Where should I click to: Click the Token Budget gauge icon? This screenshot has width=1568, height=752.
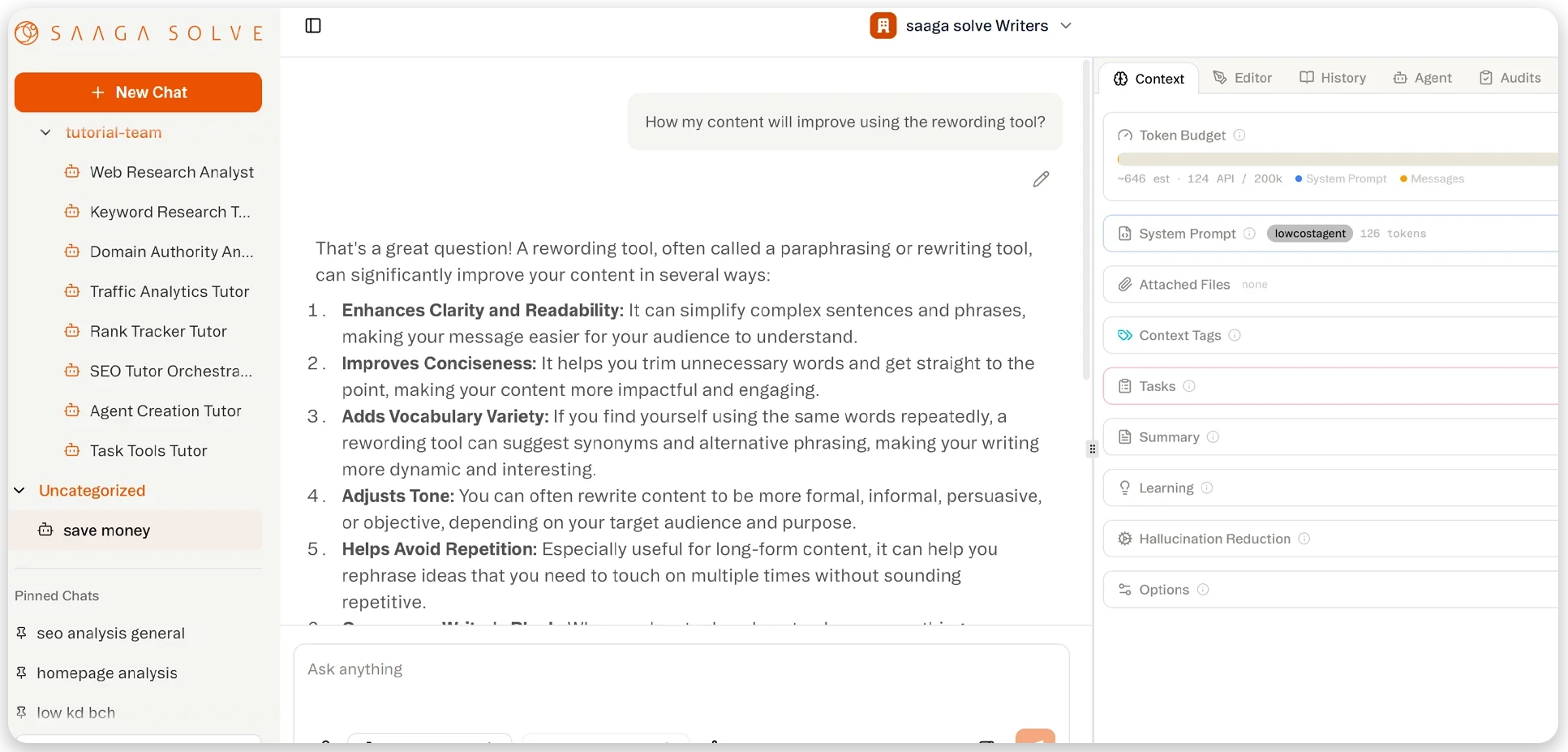pyautogui.click(x=1125, y=135)
